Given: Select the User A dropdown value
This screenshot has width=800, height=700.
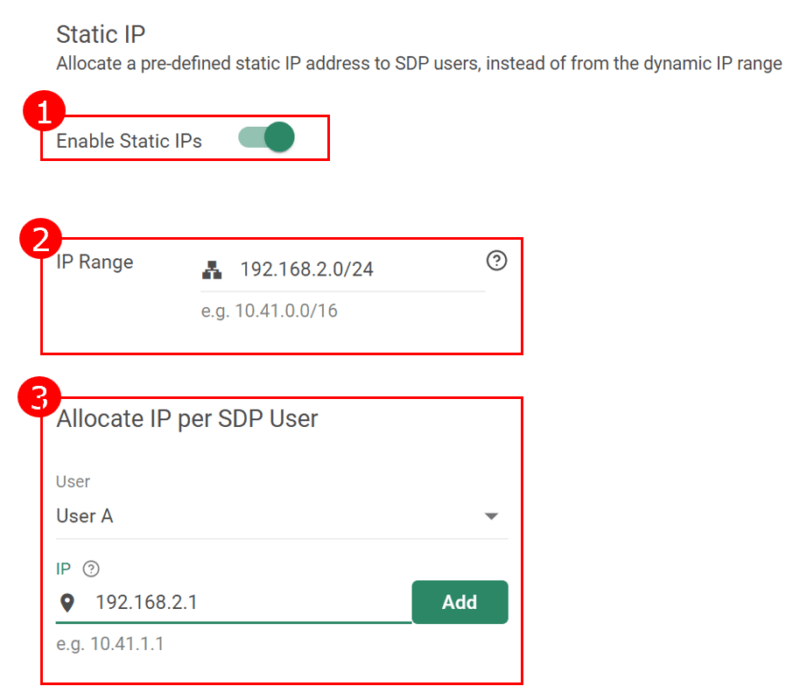Looking at the screenshot, I should click(x=85, y=517).
